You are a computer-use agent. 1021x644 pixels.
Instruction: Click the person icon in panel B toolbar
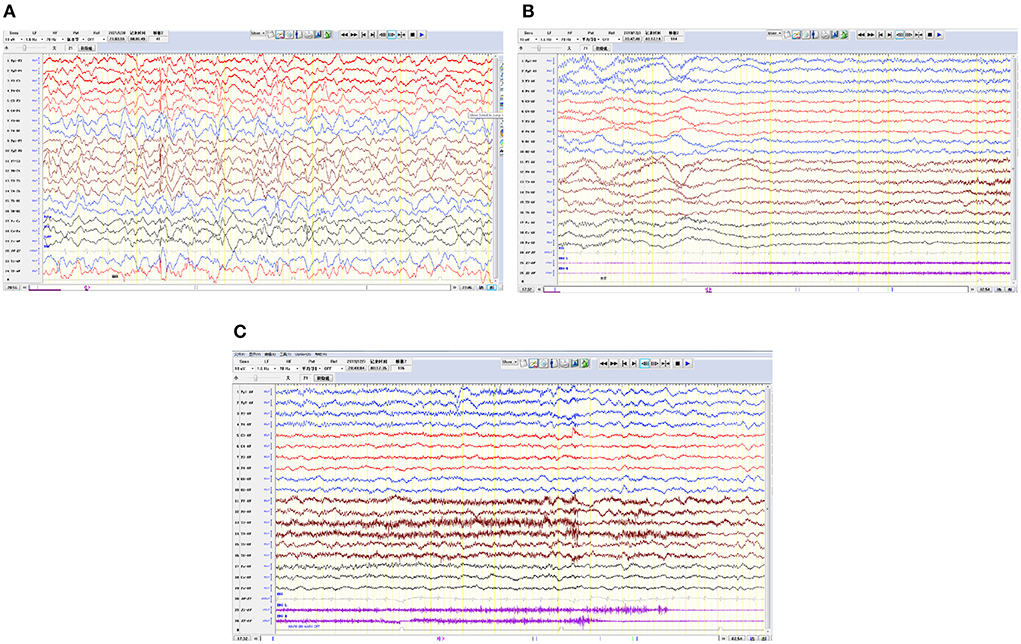pos(815,35)
